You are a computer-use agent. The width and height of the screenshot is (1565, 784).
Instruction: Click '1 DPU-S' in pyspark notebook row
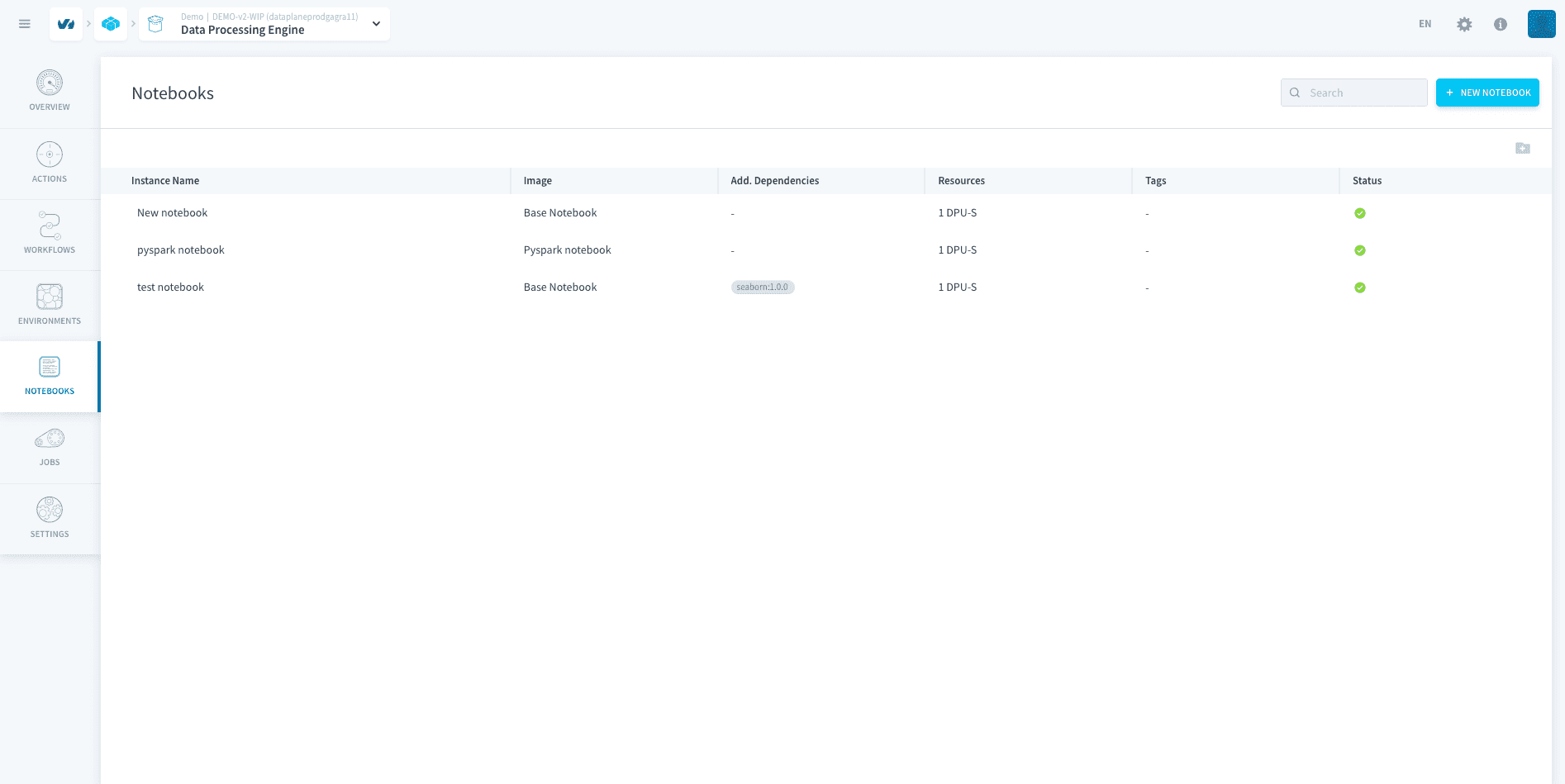tap(958, 250)
